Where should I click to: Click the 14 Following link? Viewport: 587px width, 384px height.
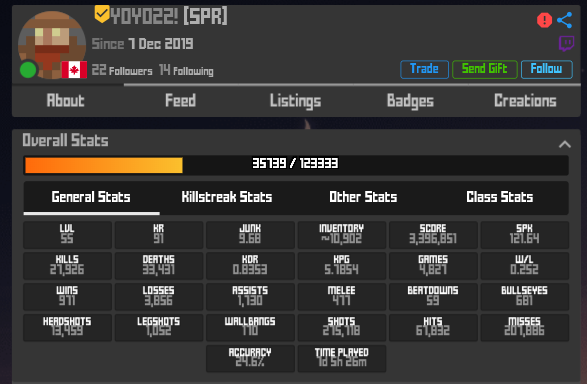186,70
